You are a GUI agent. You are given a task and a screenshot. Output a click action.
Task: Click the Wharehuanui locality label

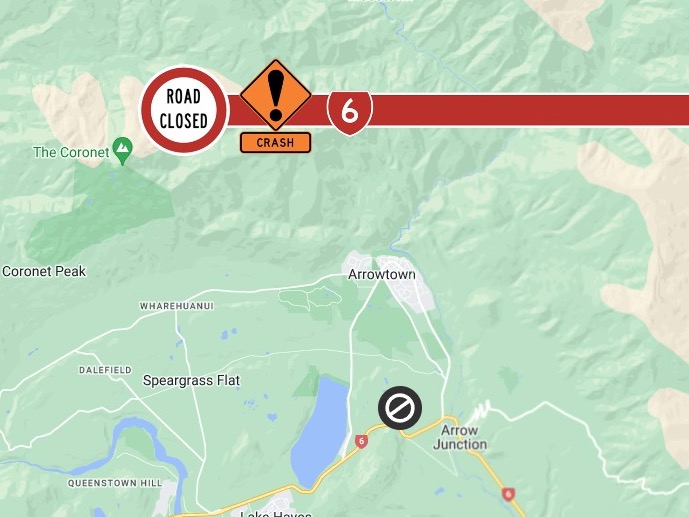(177, 306)
